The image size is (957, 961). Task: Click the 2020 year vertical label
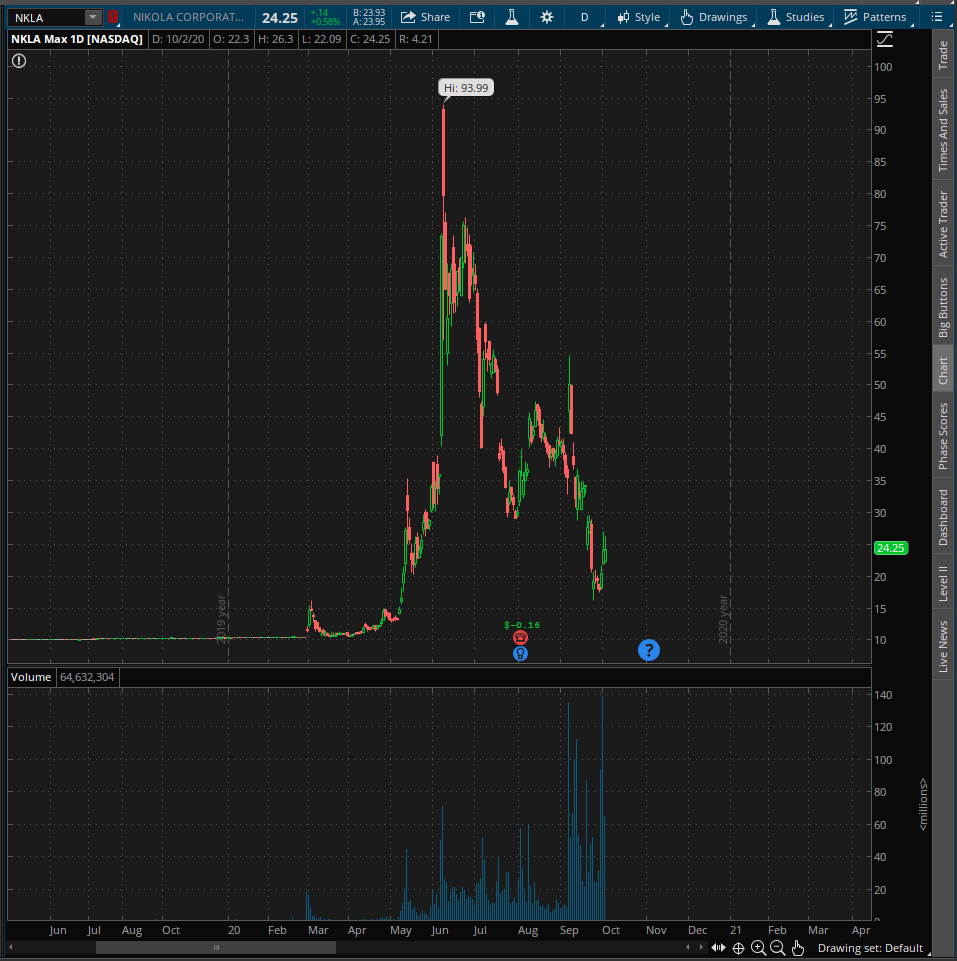(723, 619)
